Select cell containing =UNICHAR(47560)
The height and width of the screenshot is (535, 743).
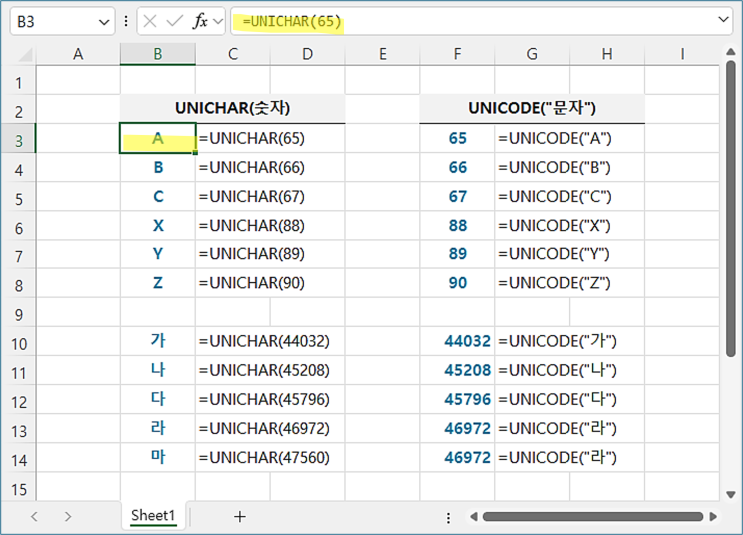[x=270, y=457]
